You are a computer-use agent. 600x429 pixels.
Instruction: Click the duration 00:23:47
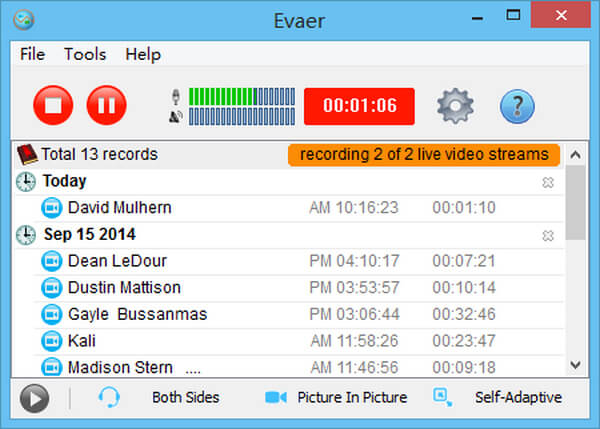(464, 341)
